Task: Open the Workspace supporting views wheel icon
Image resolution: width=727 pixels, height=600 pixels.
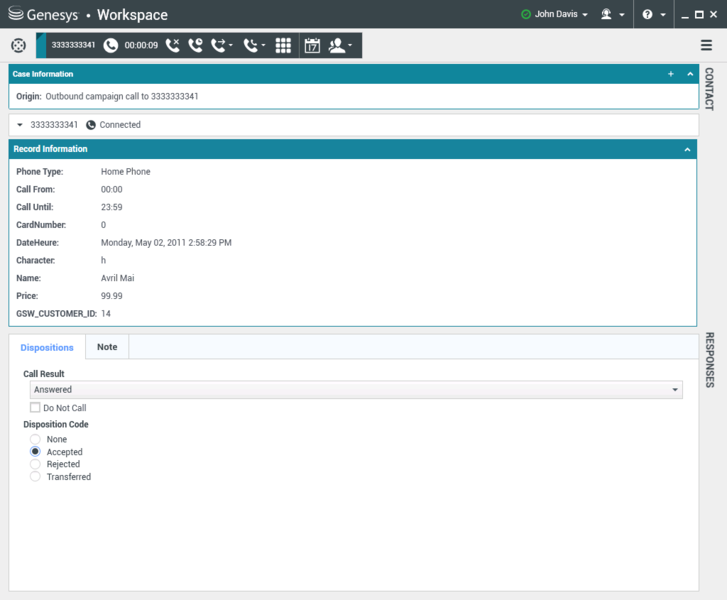Action: coord(18,45)
